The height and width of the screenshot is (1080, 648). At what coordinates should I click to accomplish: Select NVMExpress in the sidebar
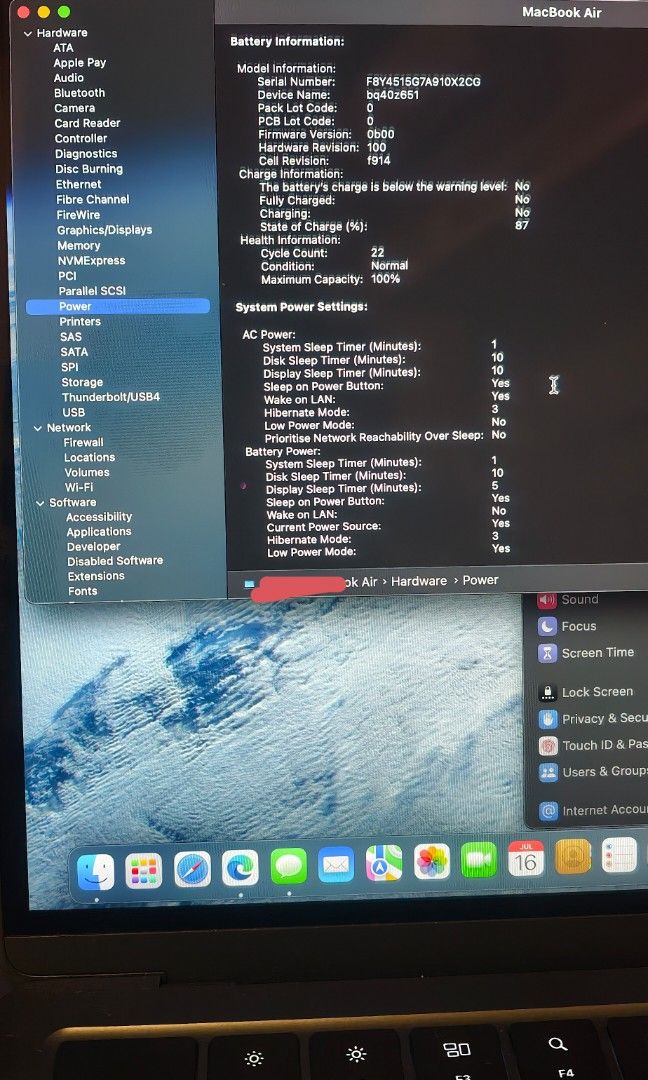click(x=92, y=261)
